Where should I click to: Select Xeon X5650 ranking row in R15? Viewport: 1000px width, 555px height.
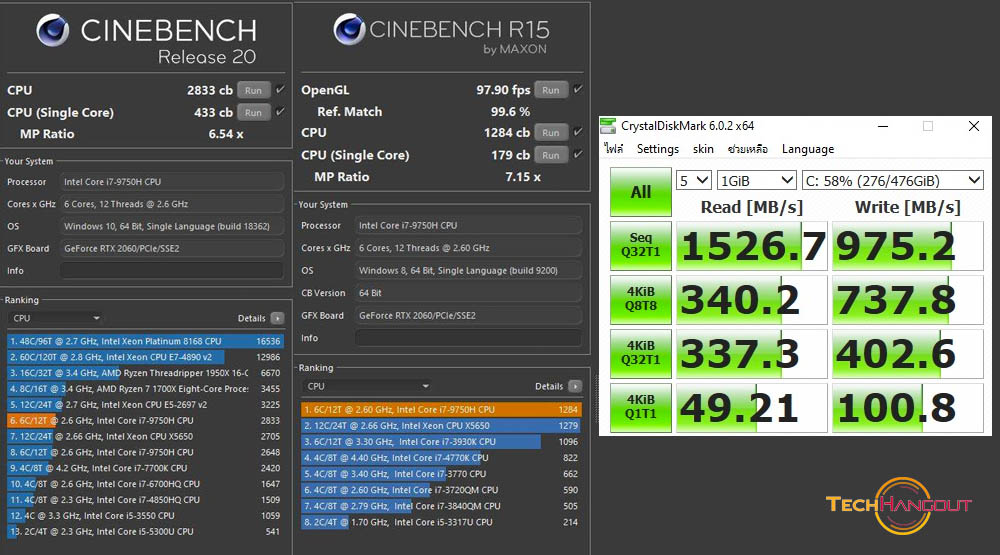[441, 426]
